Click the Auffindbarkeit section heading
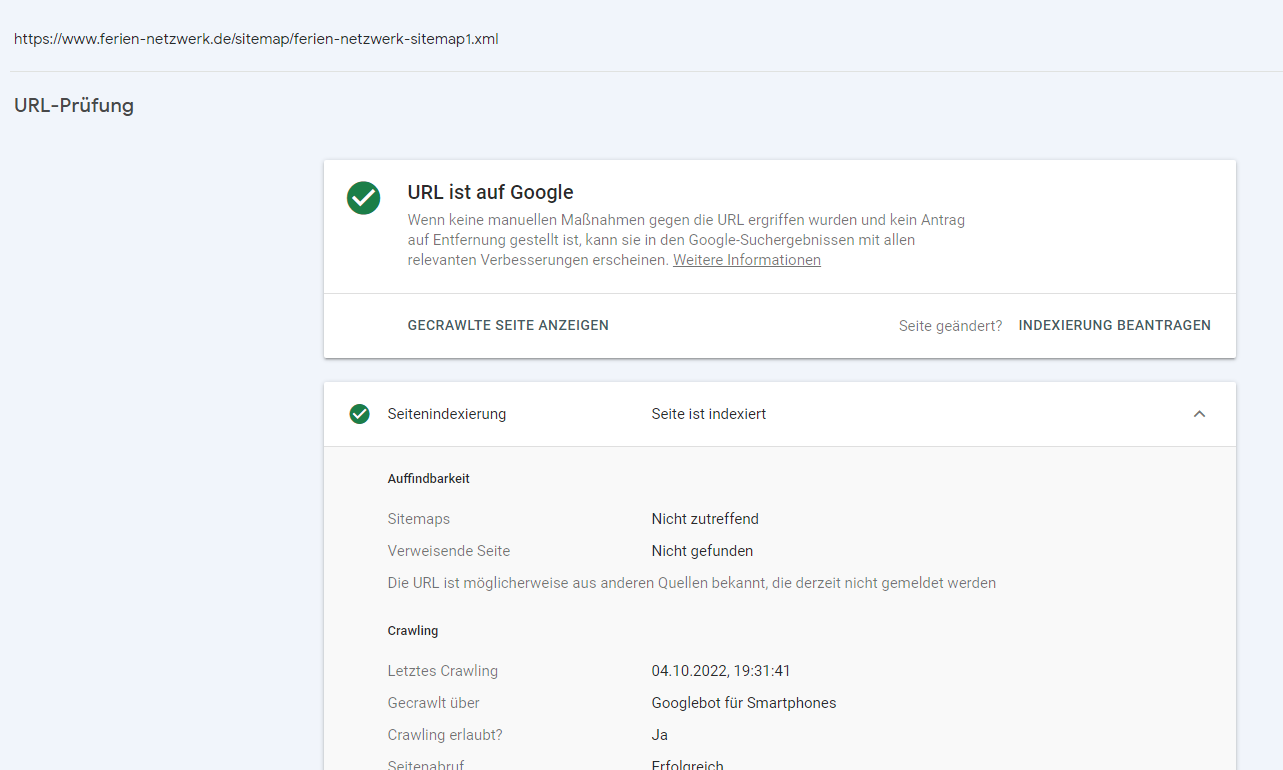Viewport: 1283px width, 770px height. pyautogui.click(x=429, y=479)
